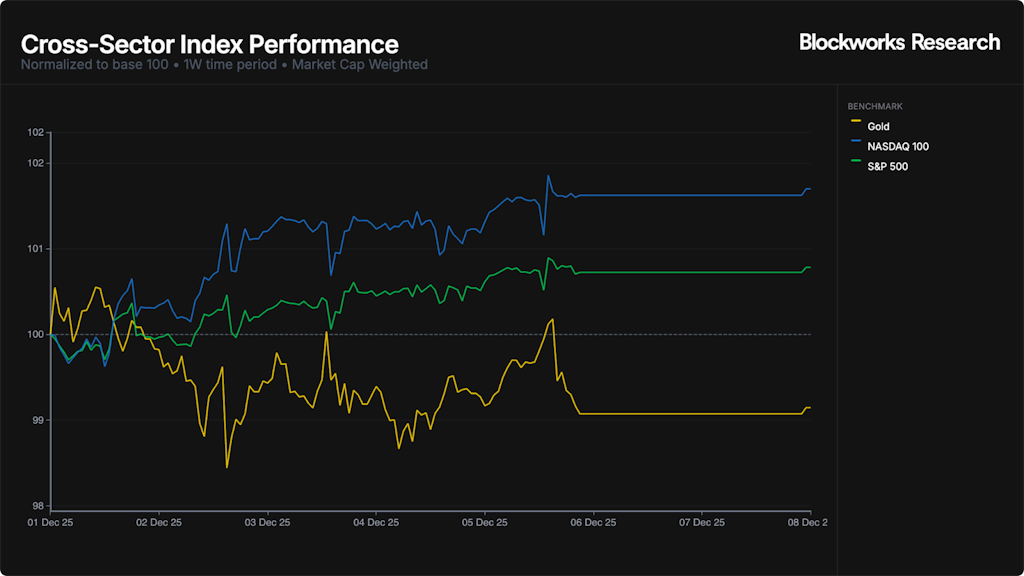Viewport: 1024px width, 576px height.
Task: Hide the S&P 500 legend series
Action: (x=887, y=167)
